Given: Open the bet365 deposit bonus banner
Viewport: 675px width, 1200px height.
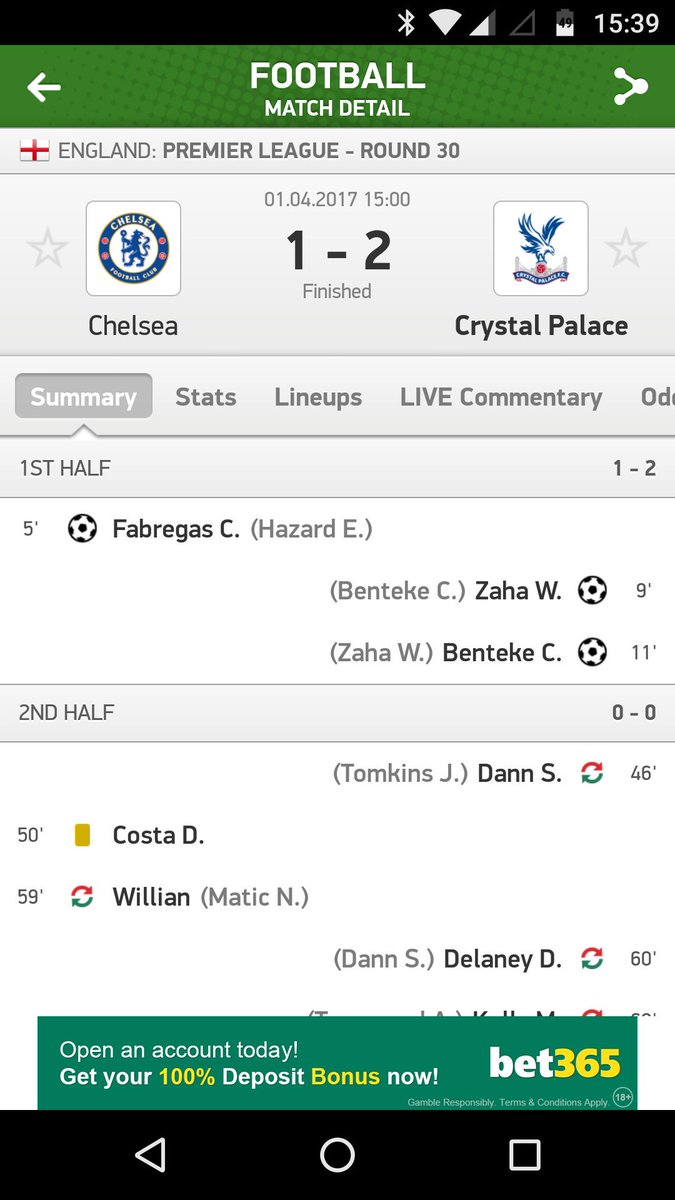Looking at the screenshot, I should click(337, 1063).
